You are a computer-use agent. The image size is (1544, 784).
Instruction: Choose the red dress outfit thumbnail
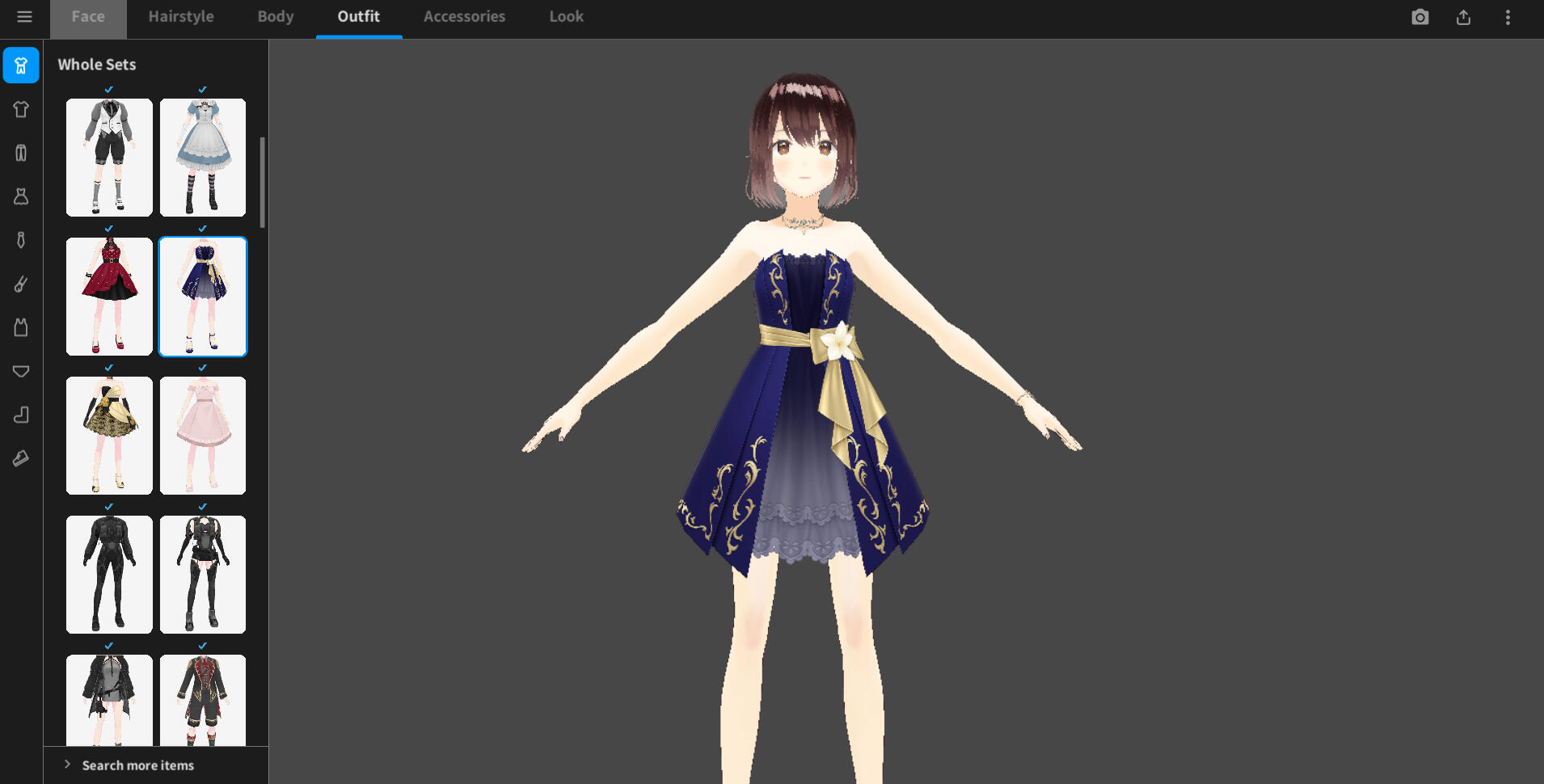tap(109, 297)
